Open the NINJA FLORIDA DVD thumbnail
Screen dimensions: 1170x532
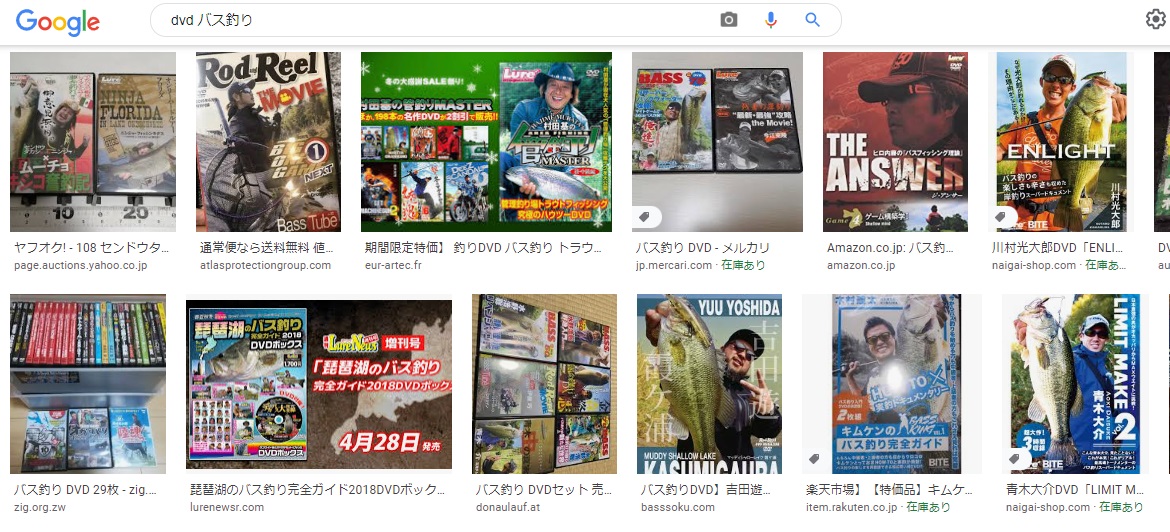93,142
